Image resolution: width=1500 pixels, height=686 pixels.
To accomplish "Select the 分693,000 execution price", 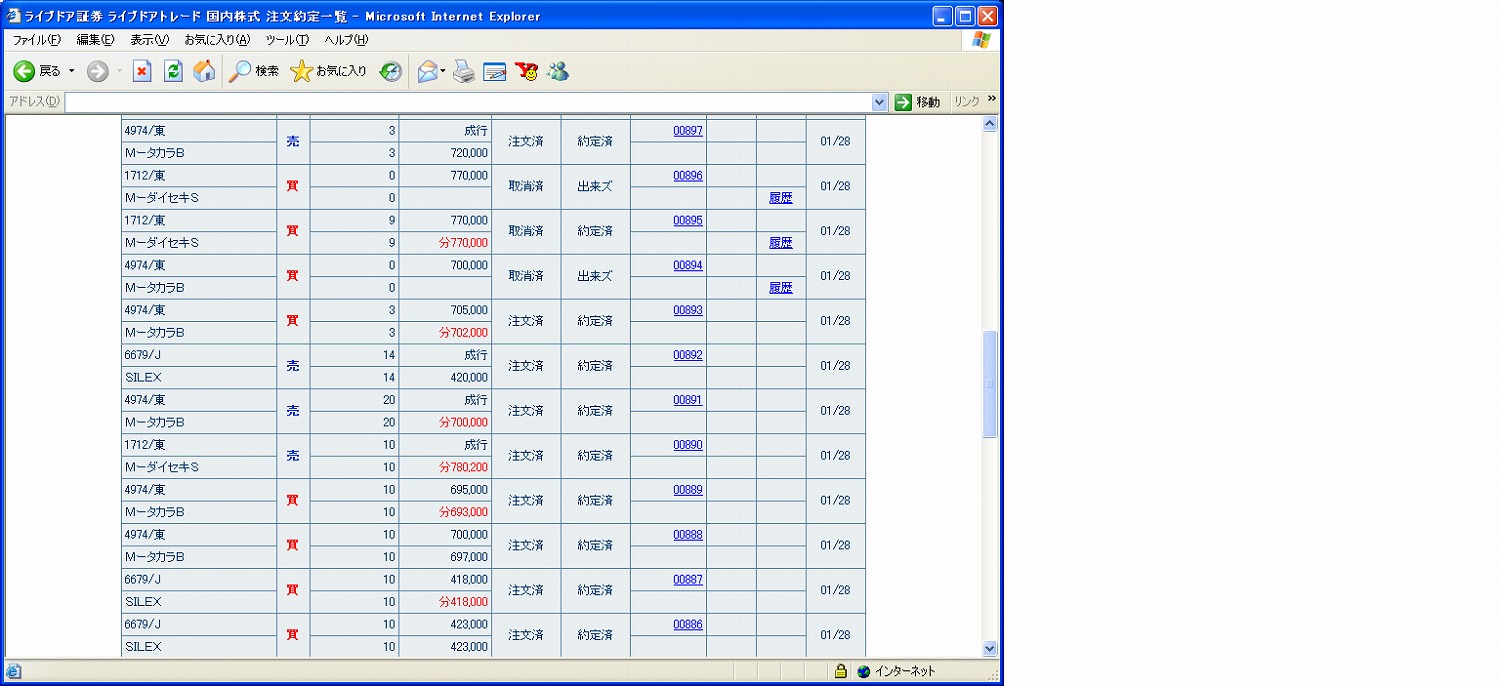I will 464,512.
